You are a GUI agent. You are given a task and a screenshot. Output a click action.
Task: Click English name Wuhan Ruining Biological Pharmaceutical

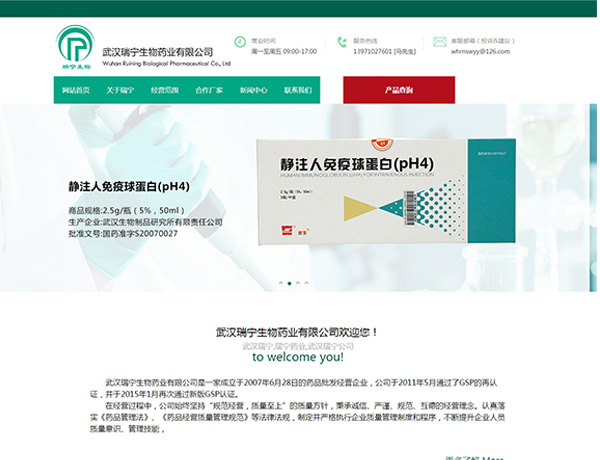pyautogui.click(x=166, y=64)
